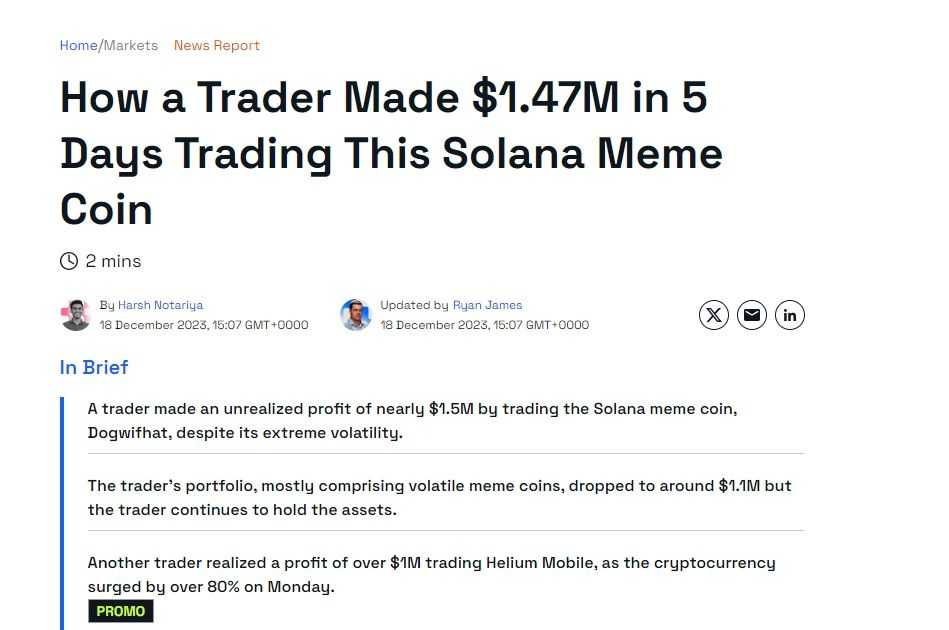The image size is (949, 630).
Task: Click the envelope icon for email sharing
Action: (x=752, y=315)
